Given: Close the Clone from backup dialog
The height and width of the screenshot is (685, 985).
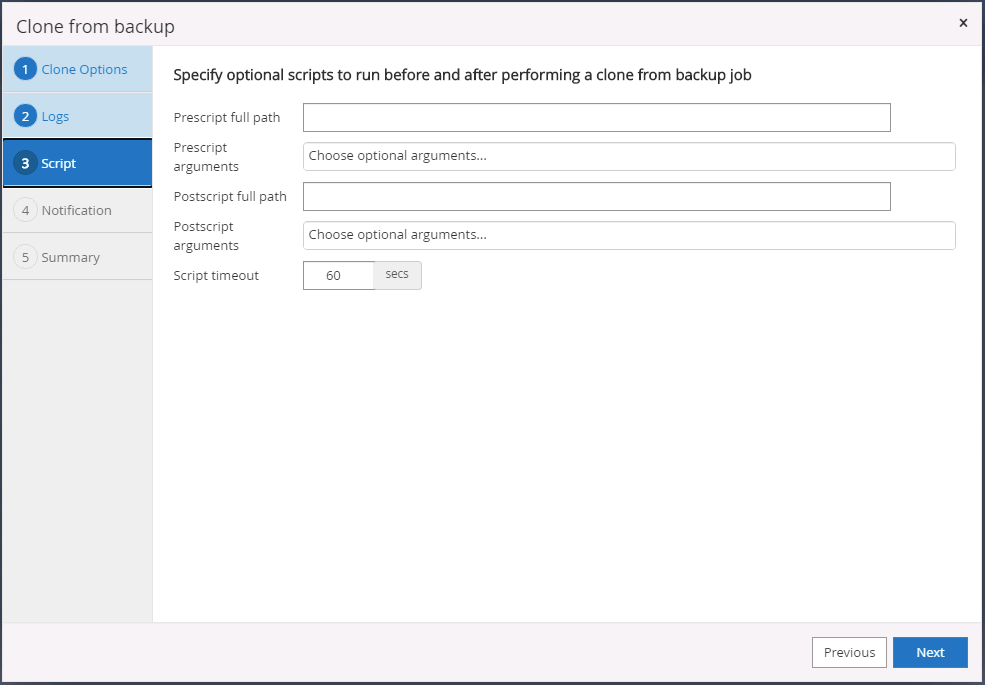Looking at the screenshot, I should (963, 23).
